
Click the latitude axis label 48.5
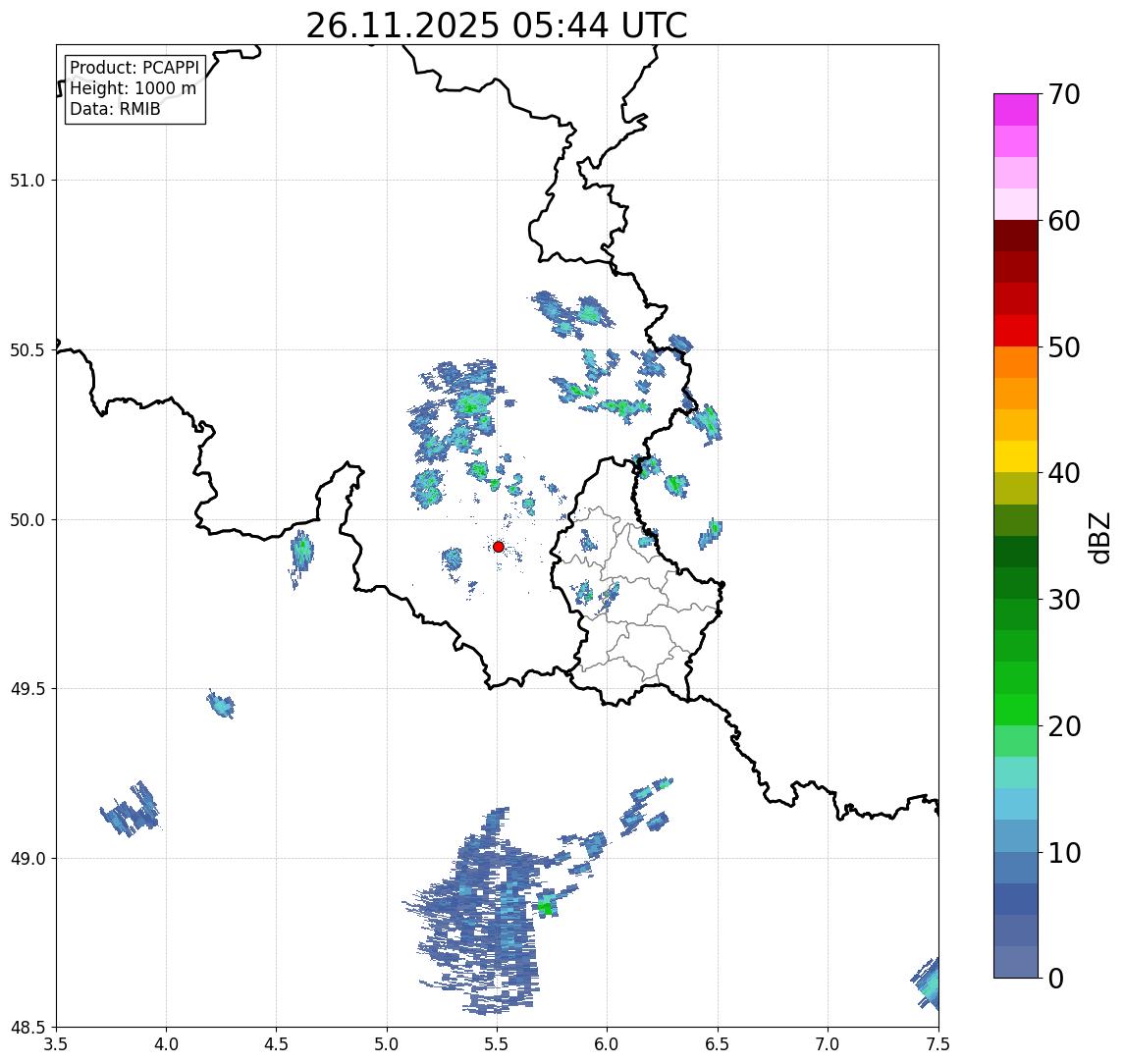click(27, 1028)
